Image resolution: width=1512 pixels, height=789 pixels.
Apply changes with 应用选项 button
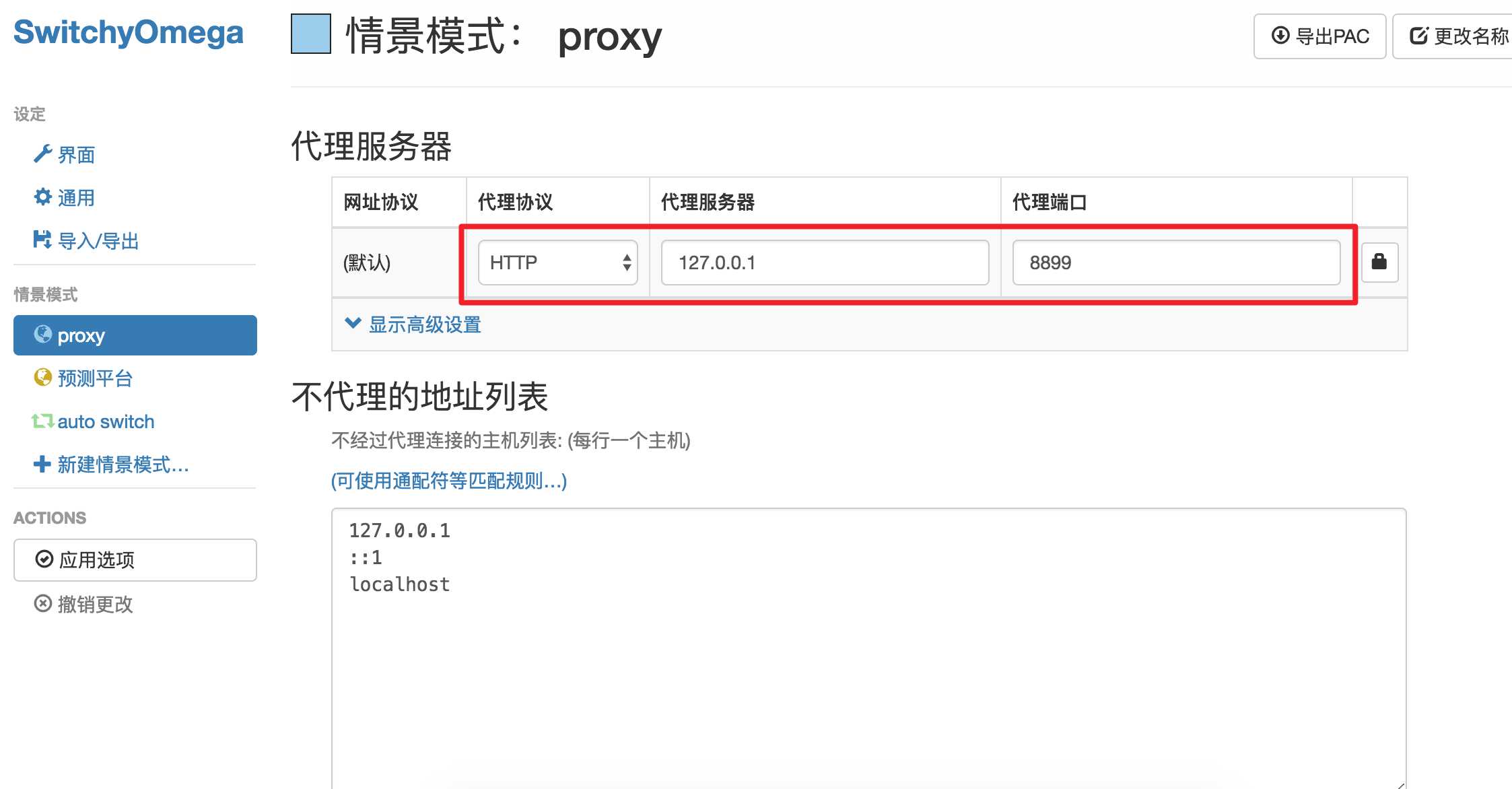click(x=135, y=560)
